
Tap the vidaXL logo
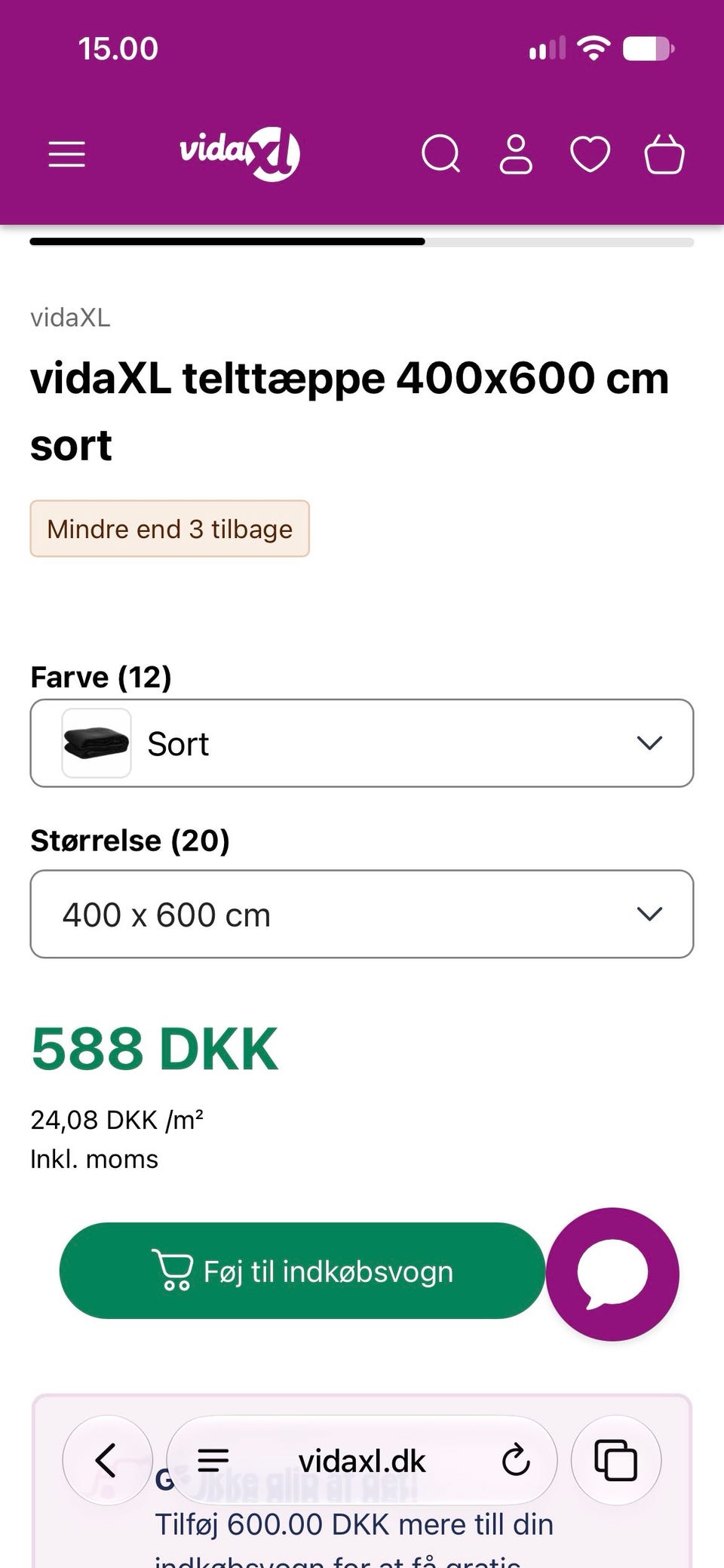(x=240, y=154)
